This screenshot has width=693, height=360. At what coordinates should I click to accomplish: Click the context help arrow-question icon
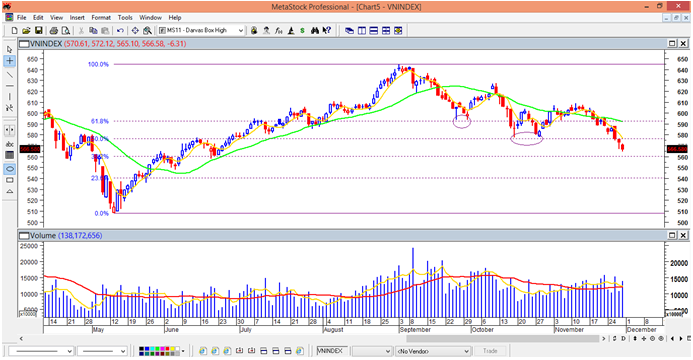[x=327, y=30]
